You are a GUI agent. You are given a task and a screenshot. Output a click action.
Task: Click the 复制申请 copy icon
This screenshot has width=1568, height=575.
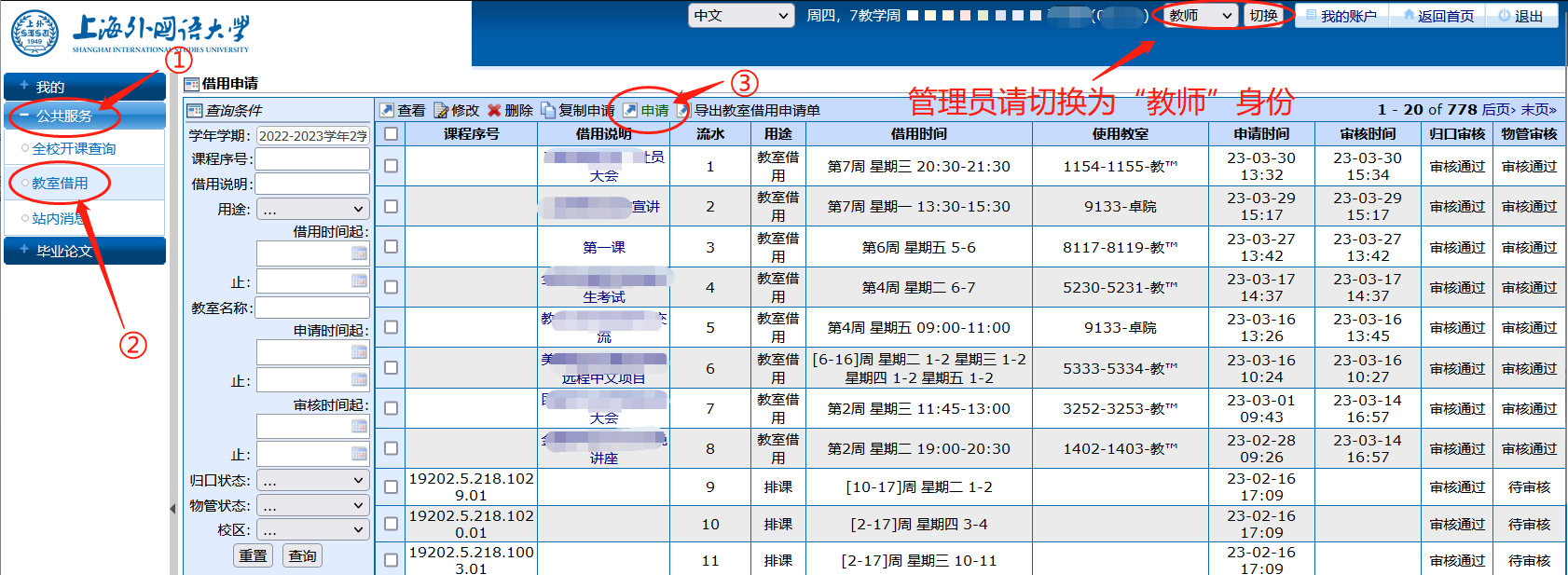548,111
